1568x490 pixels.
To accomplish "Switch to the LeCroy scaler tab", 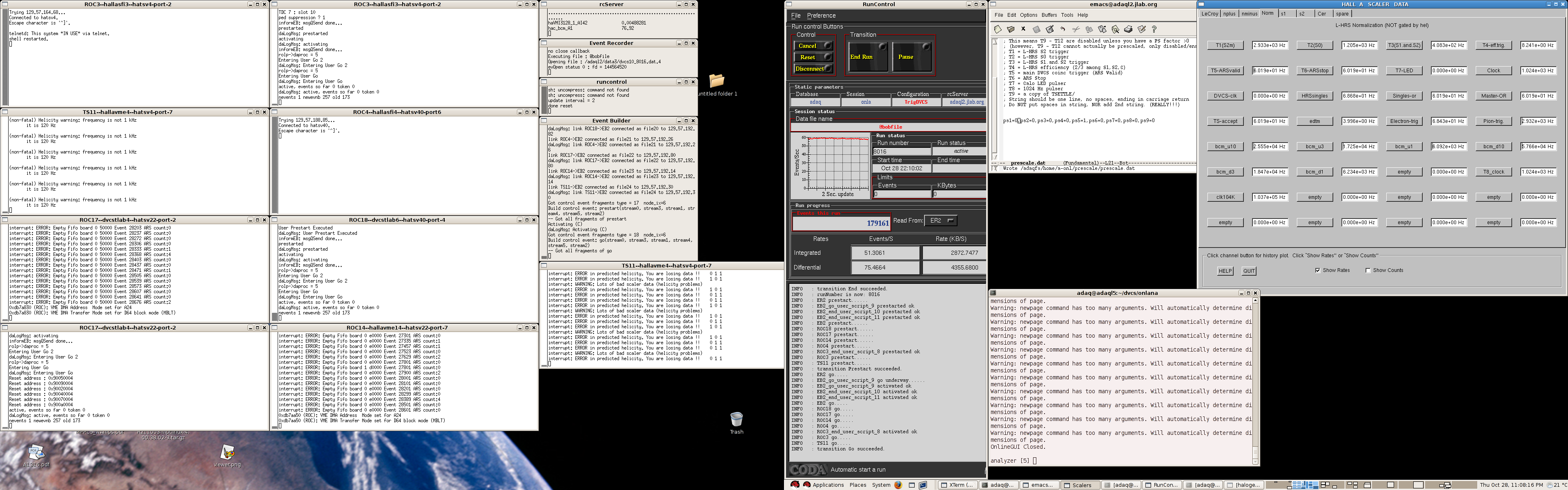I will (x=1209, y=13).
